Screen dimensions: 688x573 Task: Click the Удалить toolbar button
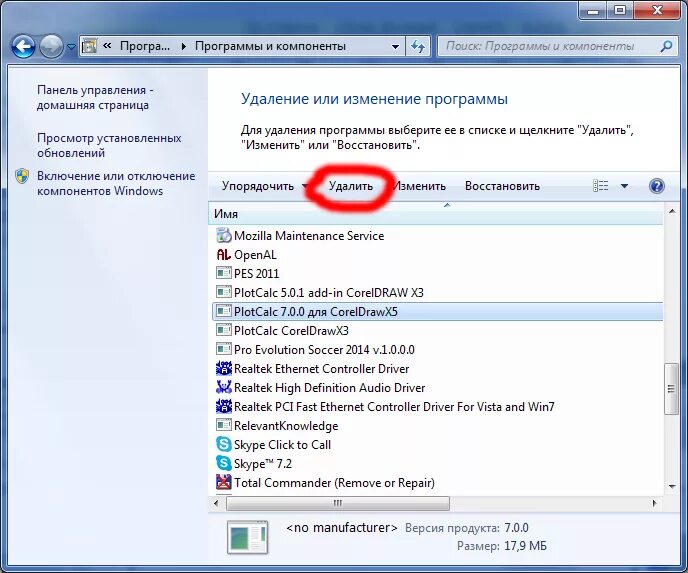[x=351, y=186]
